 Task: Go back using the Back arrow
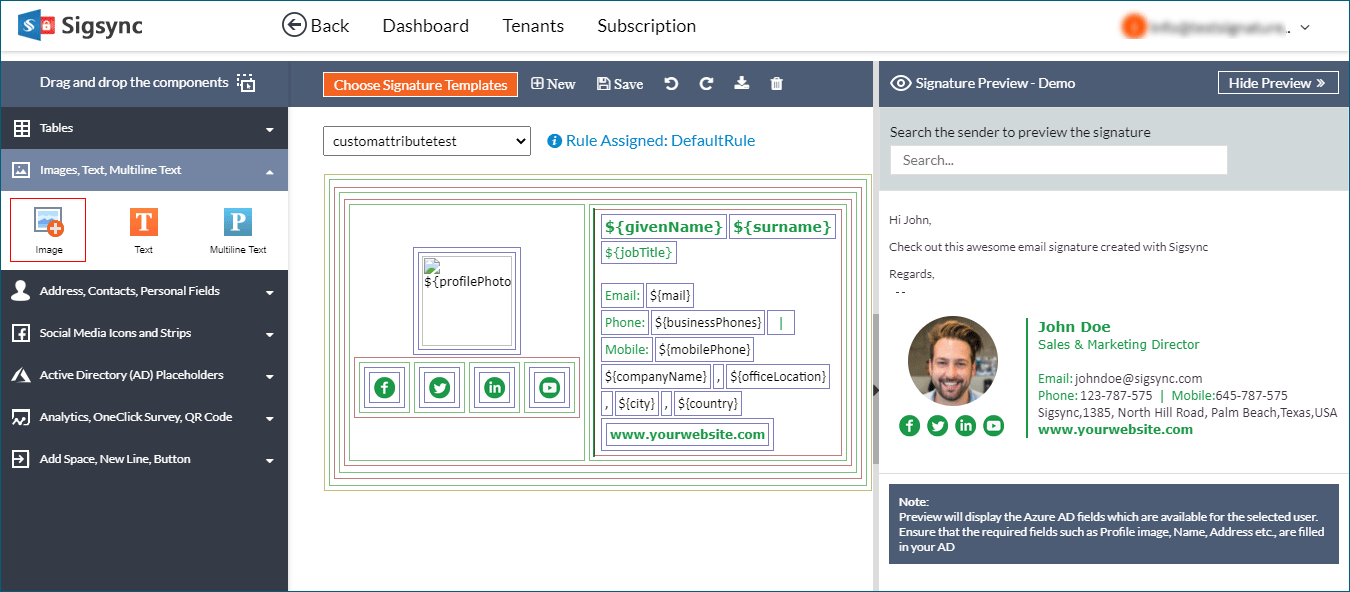(316, 26)
